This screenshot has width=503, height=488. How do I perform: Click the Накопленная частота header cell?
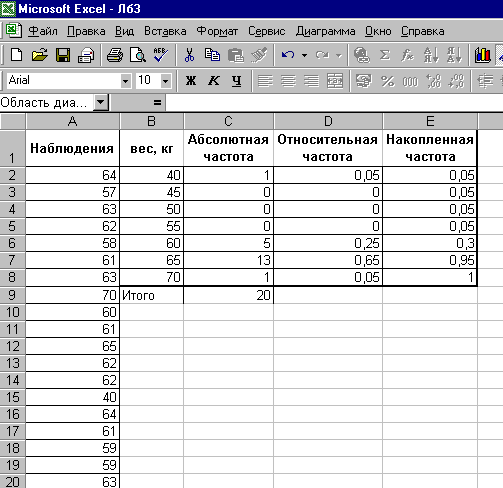tap(430, 148)
